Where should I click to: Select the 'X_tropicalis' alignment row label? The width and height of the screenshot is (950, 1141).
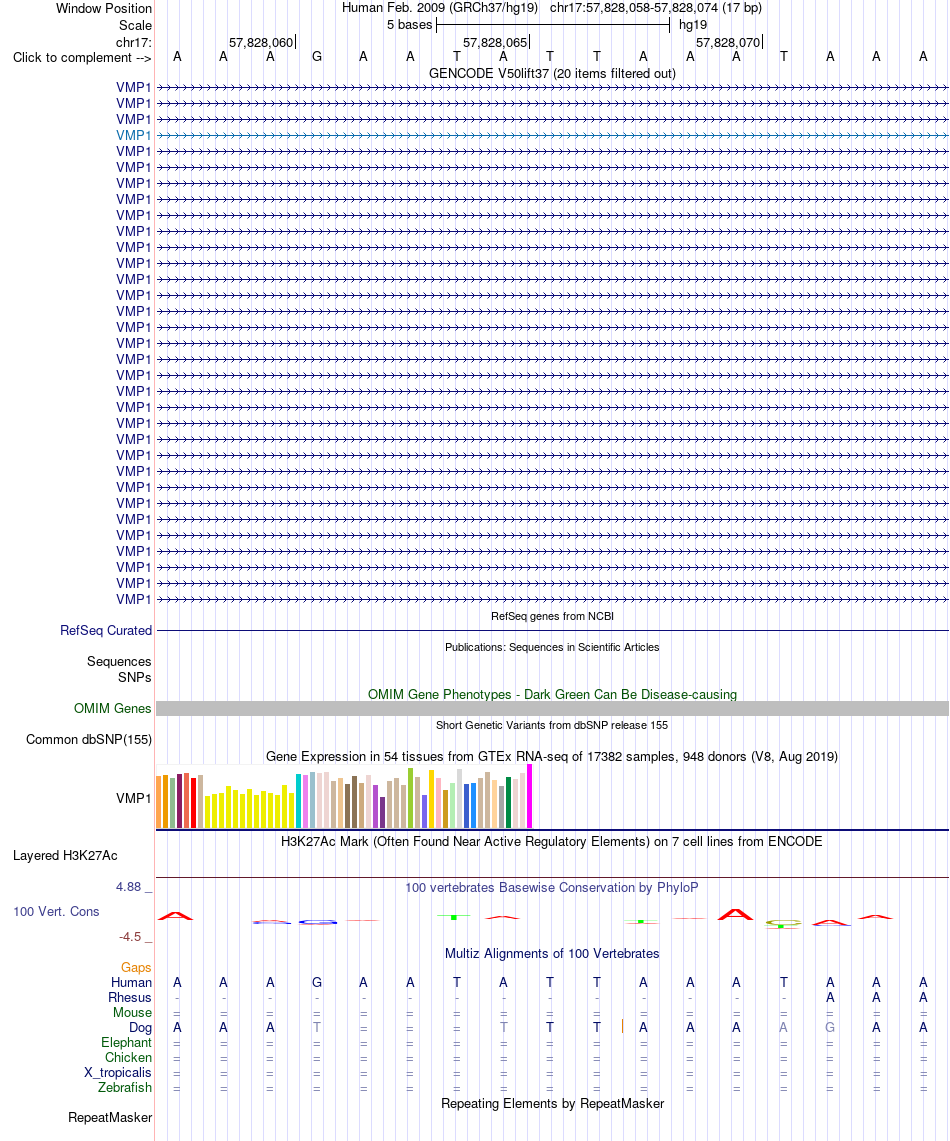point(118,1073)
